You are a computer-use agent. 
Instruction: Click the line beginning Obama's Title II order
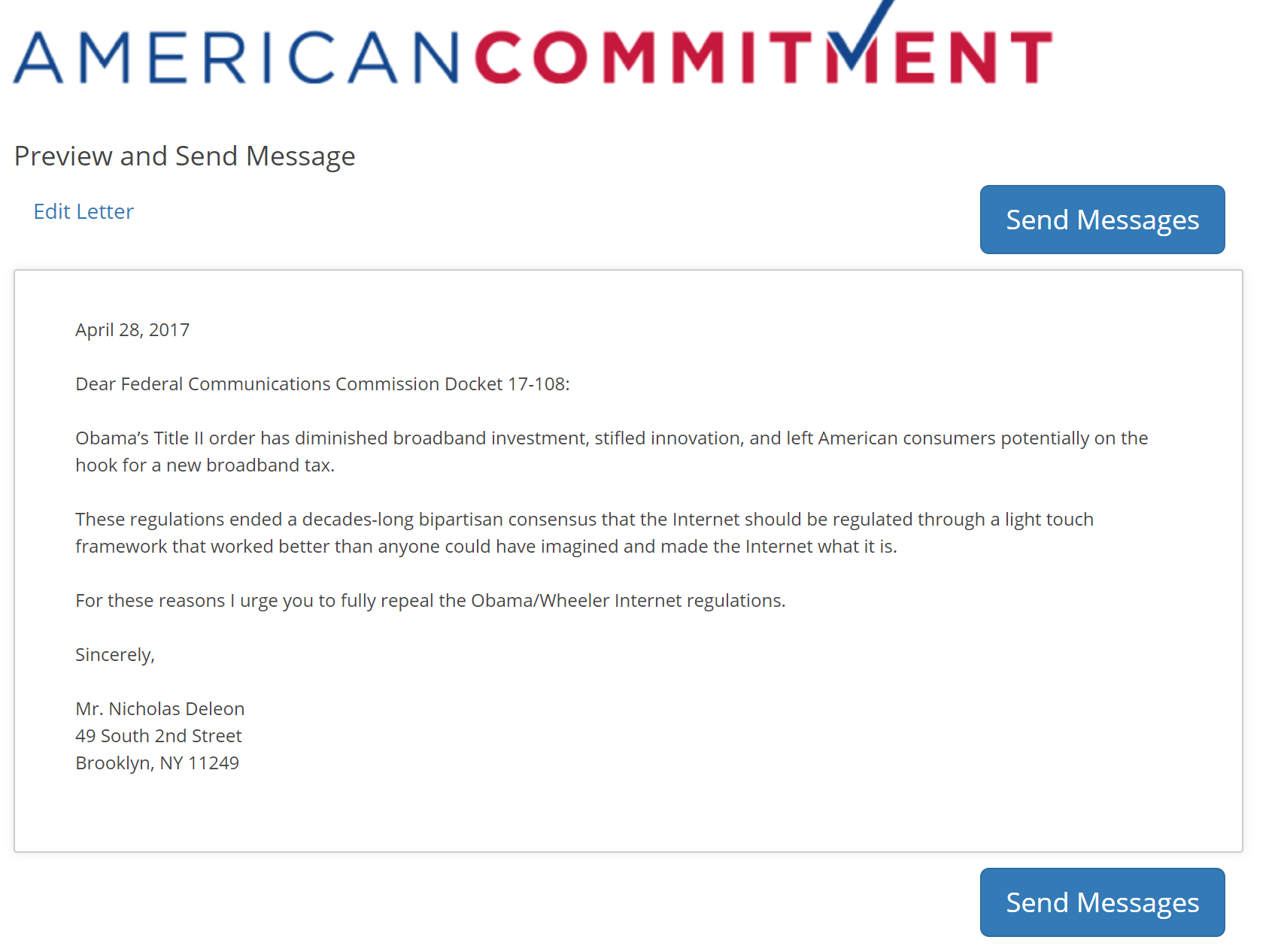612,438
